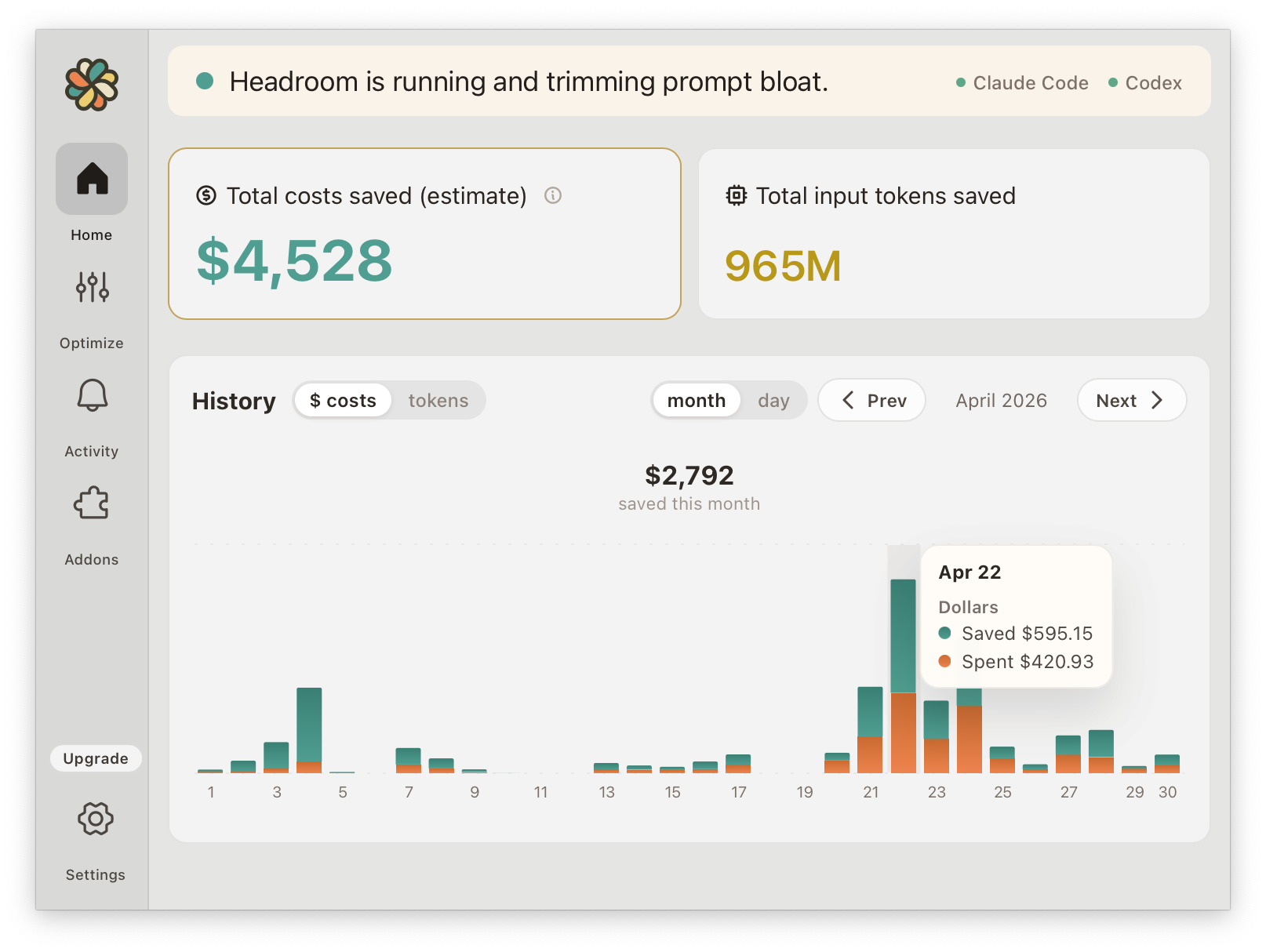Click the History section heading
1266x952 pixels.
(x=234, y=402)
